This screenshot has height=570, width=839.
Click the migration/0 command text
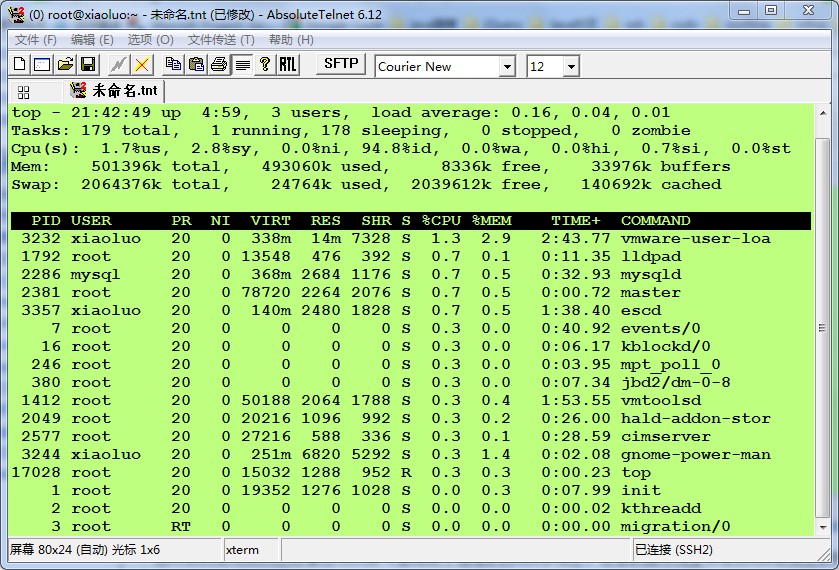click(x=675, y=527)
